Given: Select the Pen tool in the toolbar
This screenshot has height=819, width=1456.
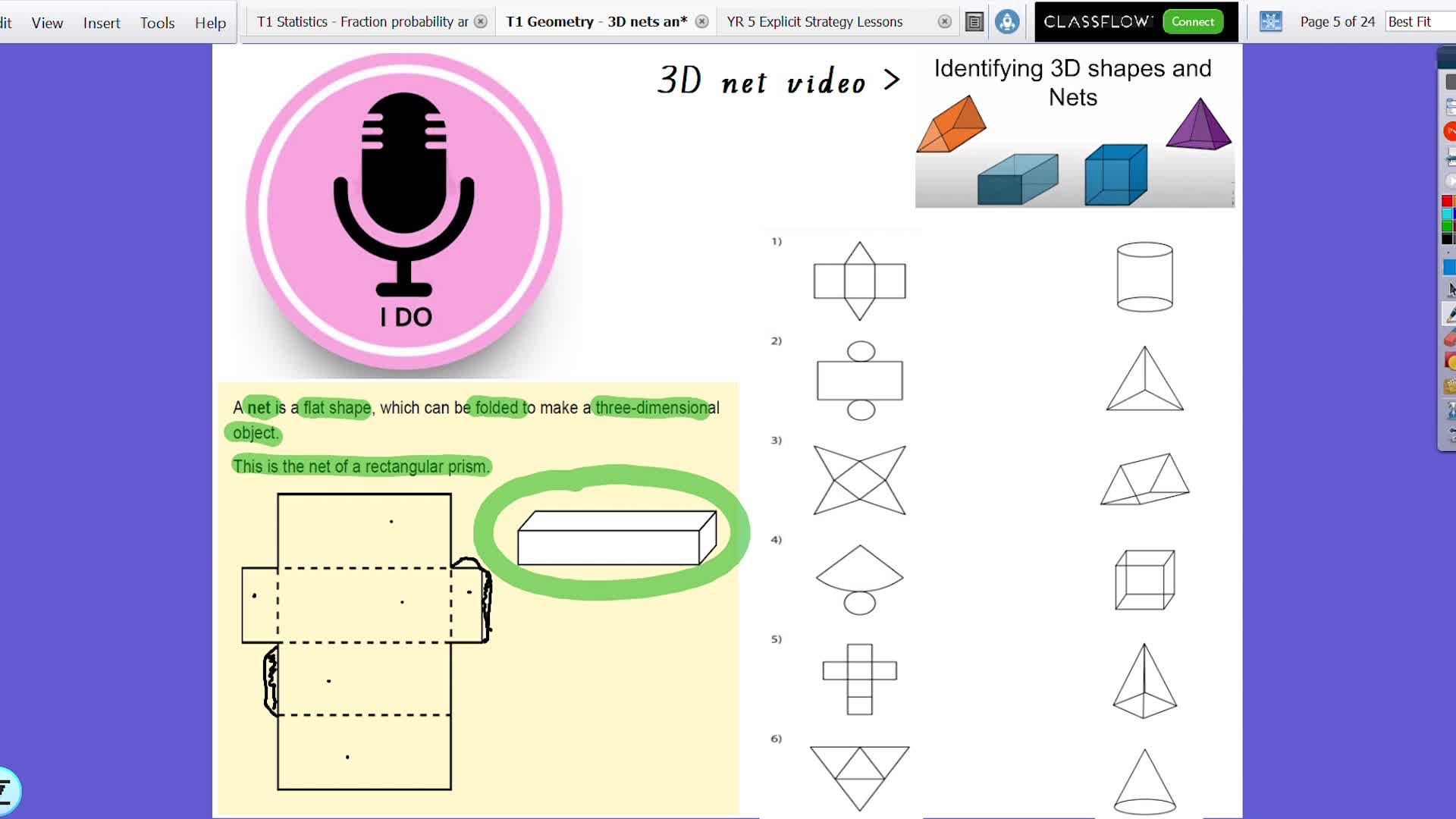Looking at the screenshot, I should point(1448,313).
